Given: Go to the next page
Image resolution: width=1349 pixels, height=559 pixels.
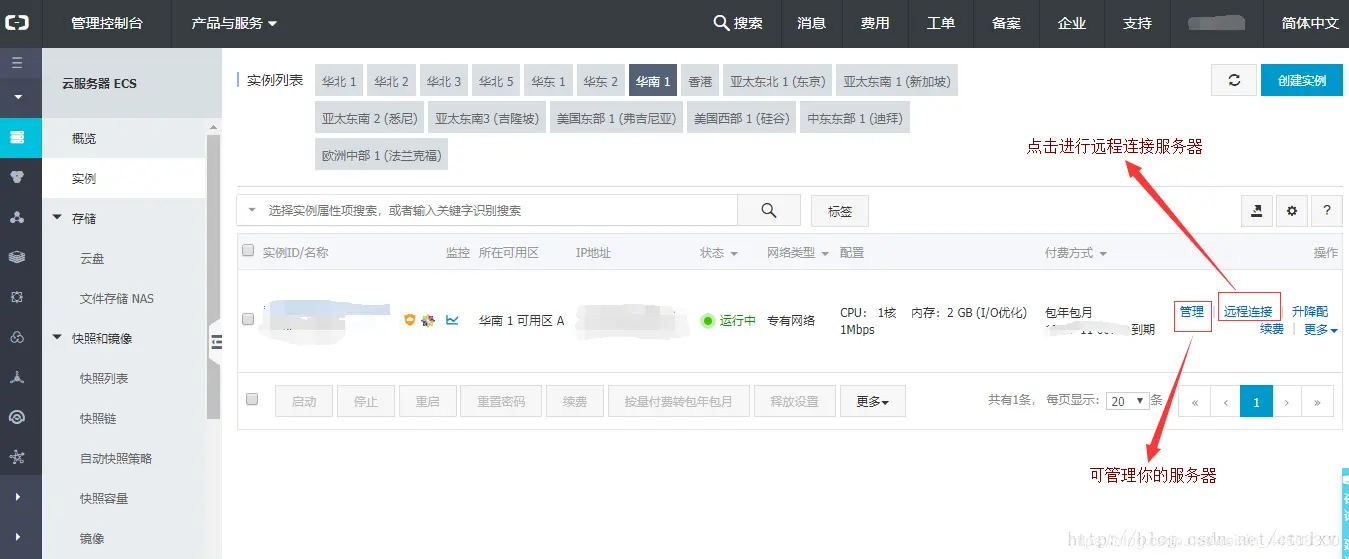Looking at the screenshot, I should point(1286,402).
